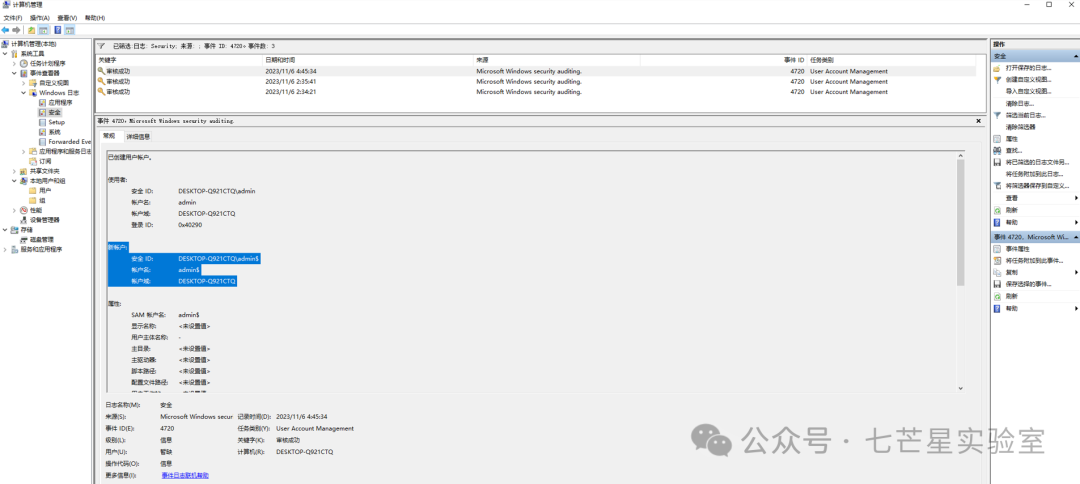Click 查找 binoculars action
Image resolution: width=1080 pixels, height=484 pixels.
[1014, 150]
